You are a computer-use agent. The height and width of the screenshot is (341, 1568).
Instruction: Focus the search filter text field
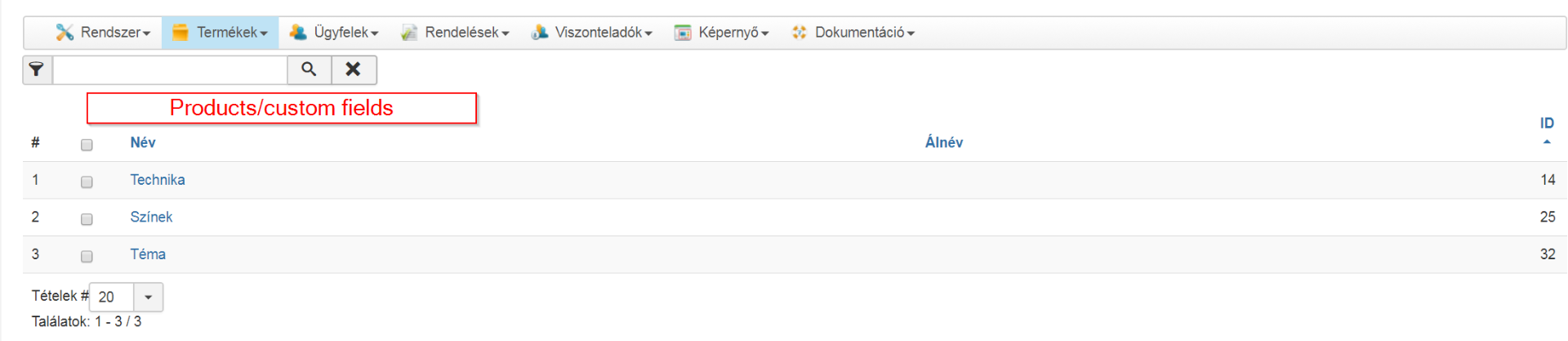[170, 70]
